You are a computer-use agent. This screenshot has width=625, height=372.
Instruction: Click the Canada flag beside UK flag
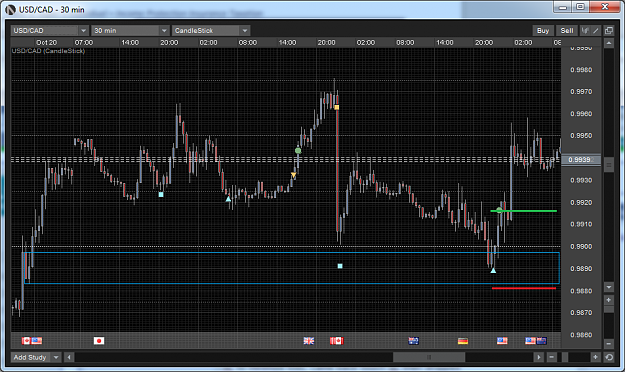pos(336,341)
